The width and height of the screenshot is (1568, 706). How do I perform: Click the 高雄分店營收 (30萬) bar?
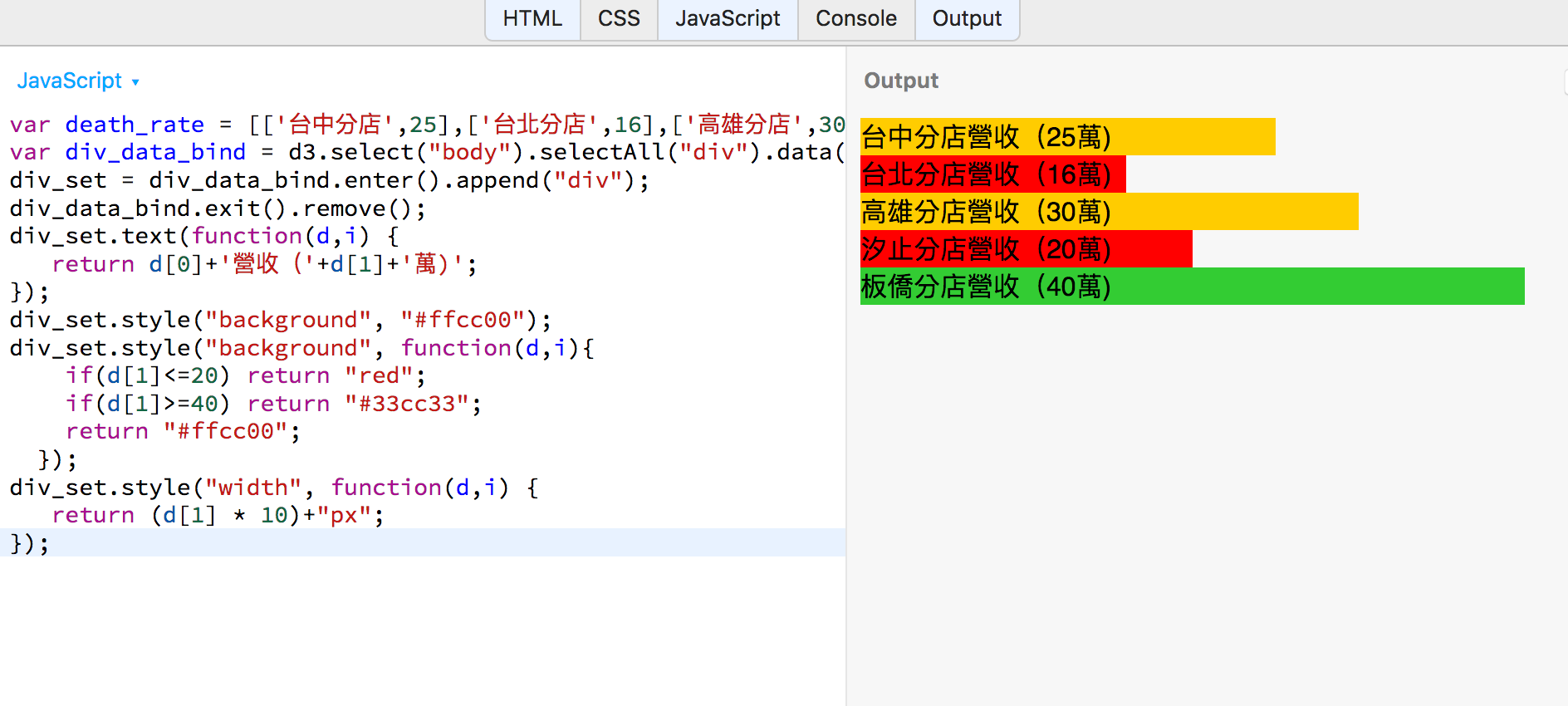1110,211
